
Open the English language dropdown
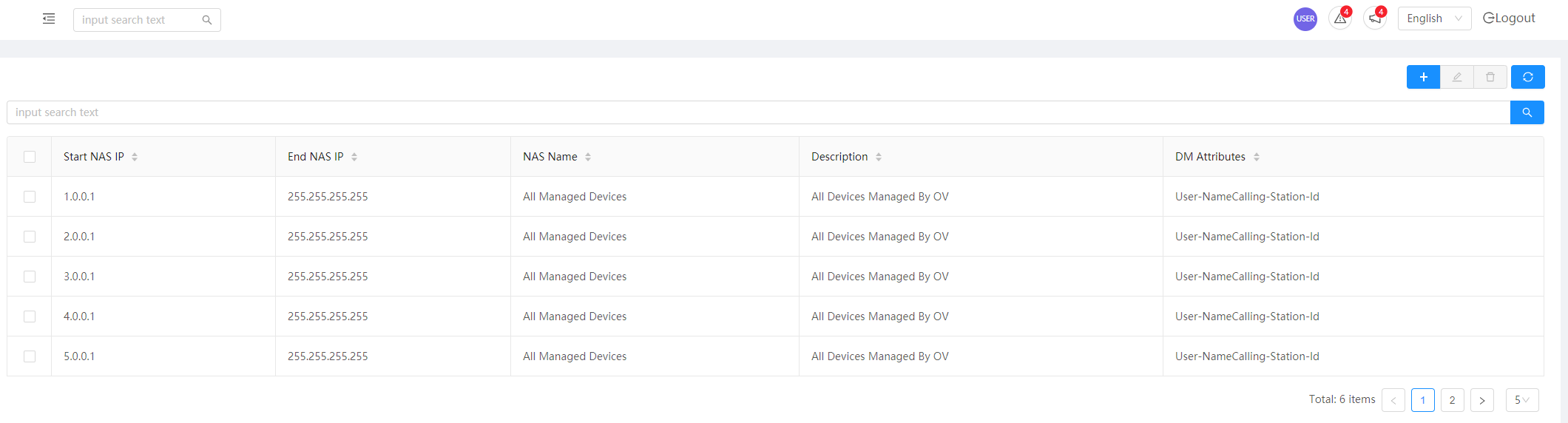(x=1434, y=18)
